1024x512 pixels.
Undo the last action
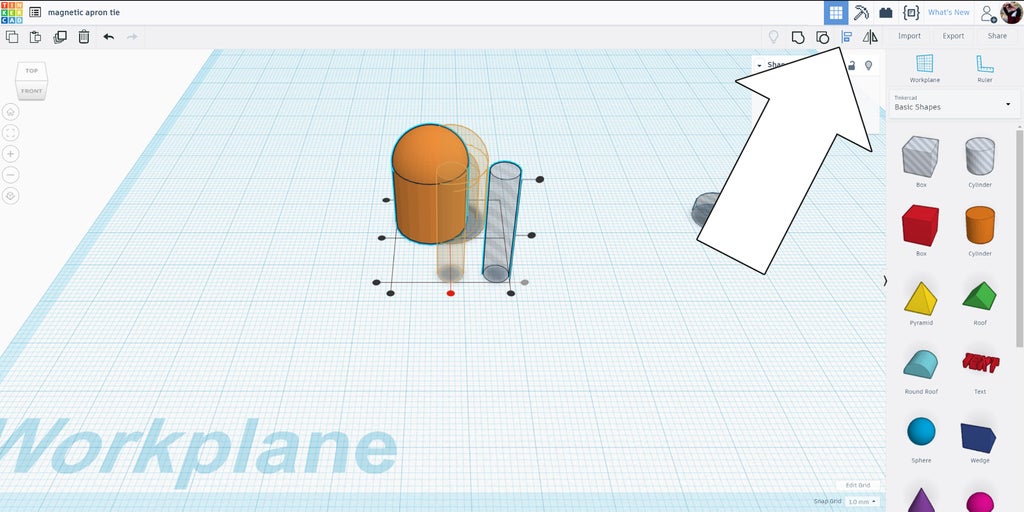pyautogui.click(x=108, y=37)
